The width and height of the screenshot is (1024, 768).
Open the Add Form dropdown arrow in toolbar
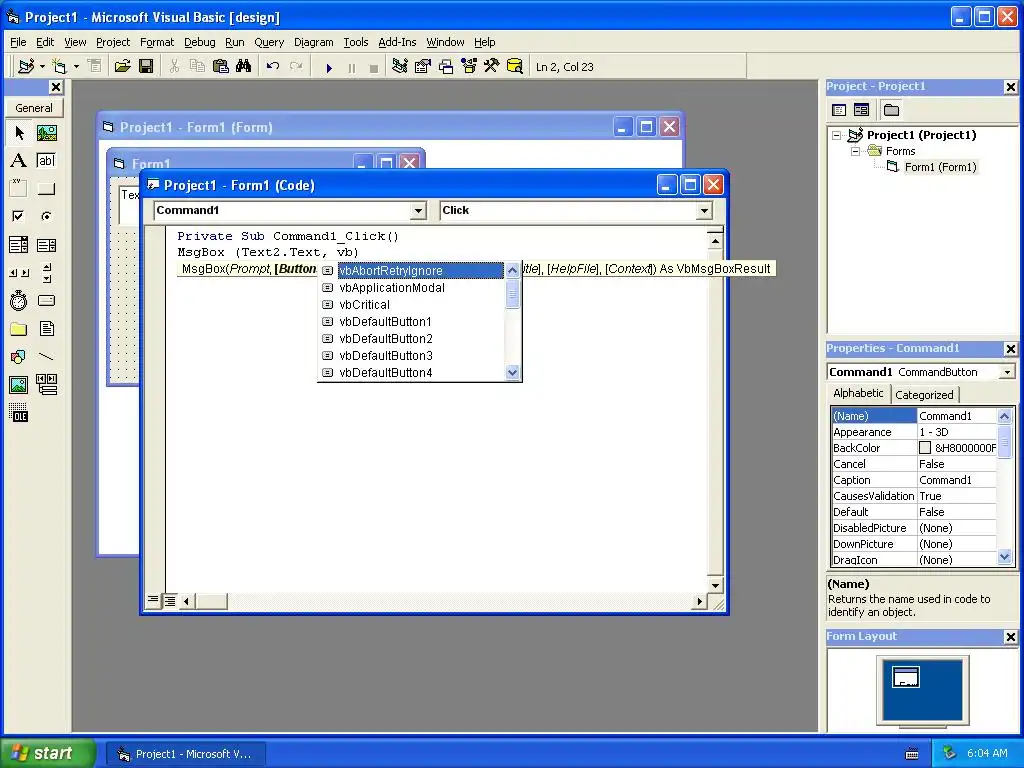[76, 67]
